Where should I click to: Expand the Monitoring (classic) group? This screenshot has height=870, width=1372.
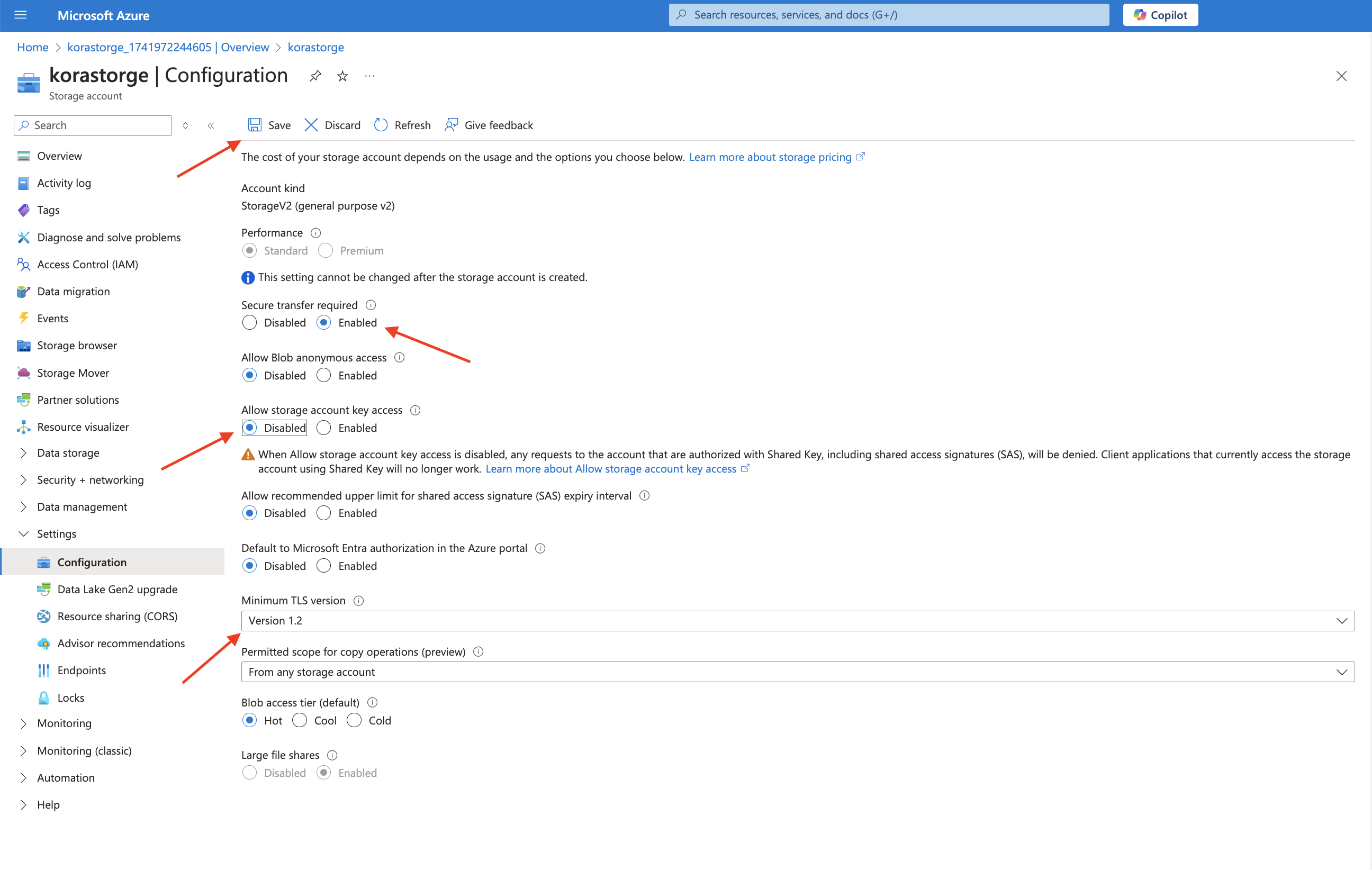[23, 751]
